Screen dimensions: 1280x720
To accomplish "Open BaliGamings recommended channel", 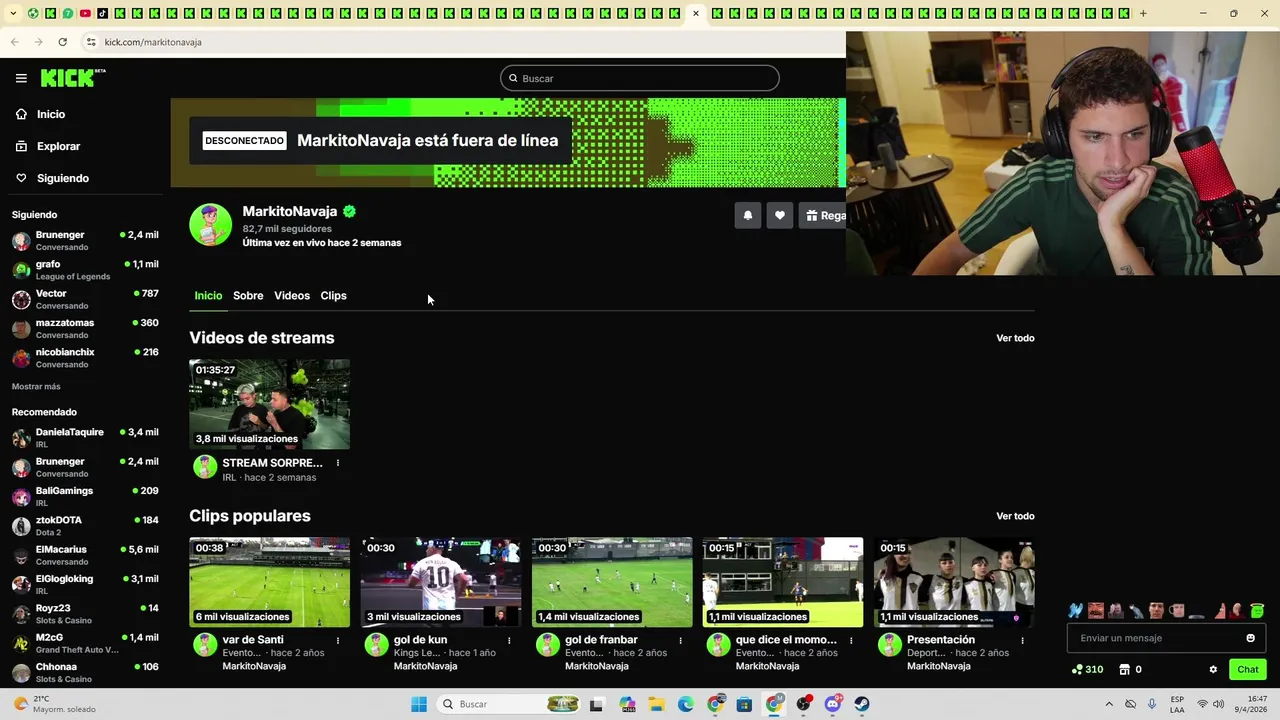I will pyautogui.click(x=85, y=497).
